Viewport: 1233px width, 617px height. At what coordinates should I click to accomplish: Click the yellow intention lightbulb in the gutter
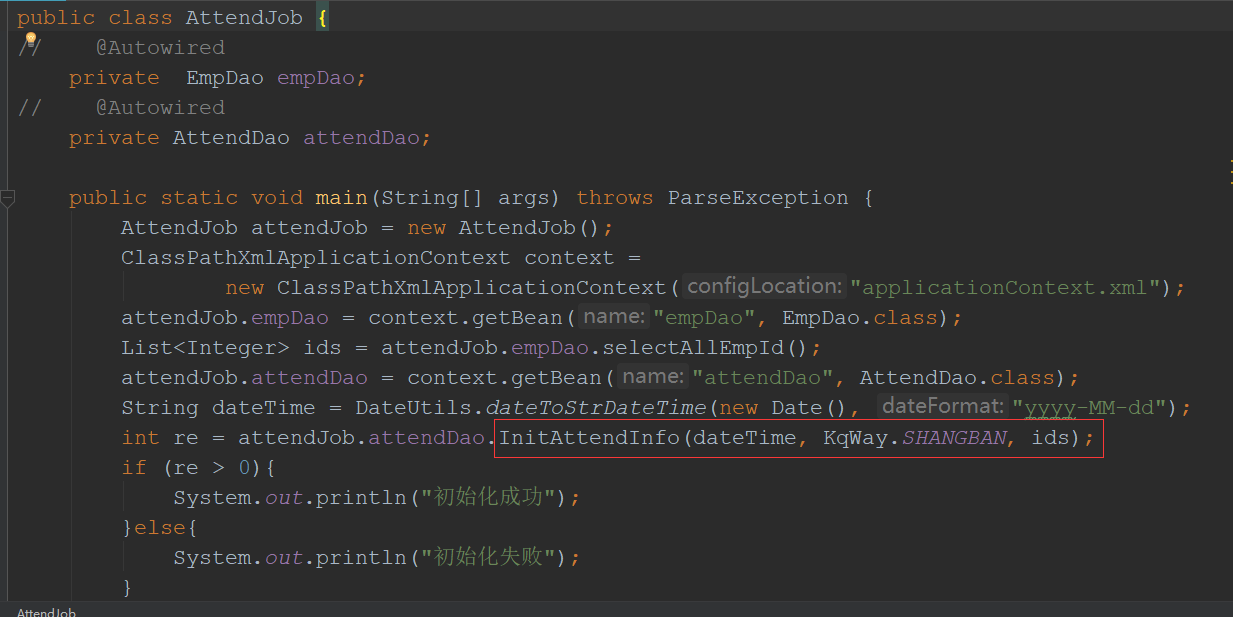30,41
